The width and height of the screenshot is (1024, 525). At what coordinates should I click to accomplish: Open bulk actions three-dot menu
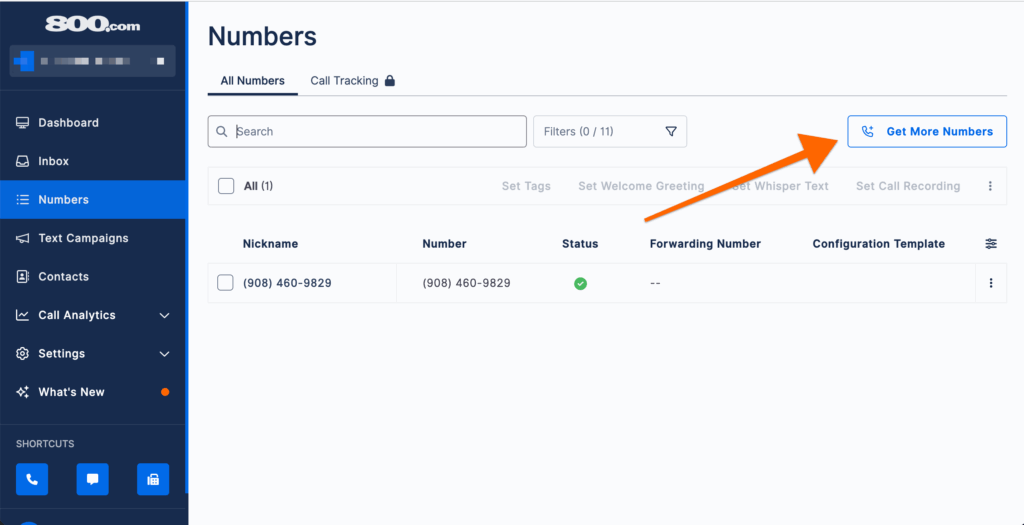[x=990, y=186]
